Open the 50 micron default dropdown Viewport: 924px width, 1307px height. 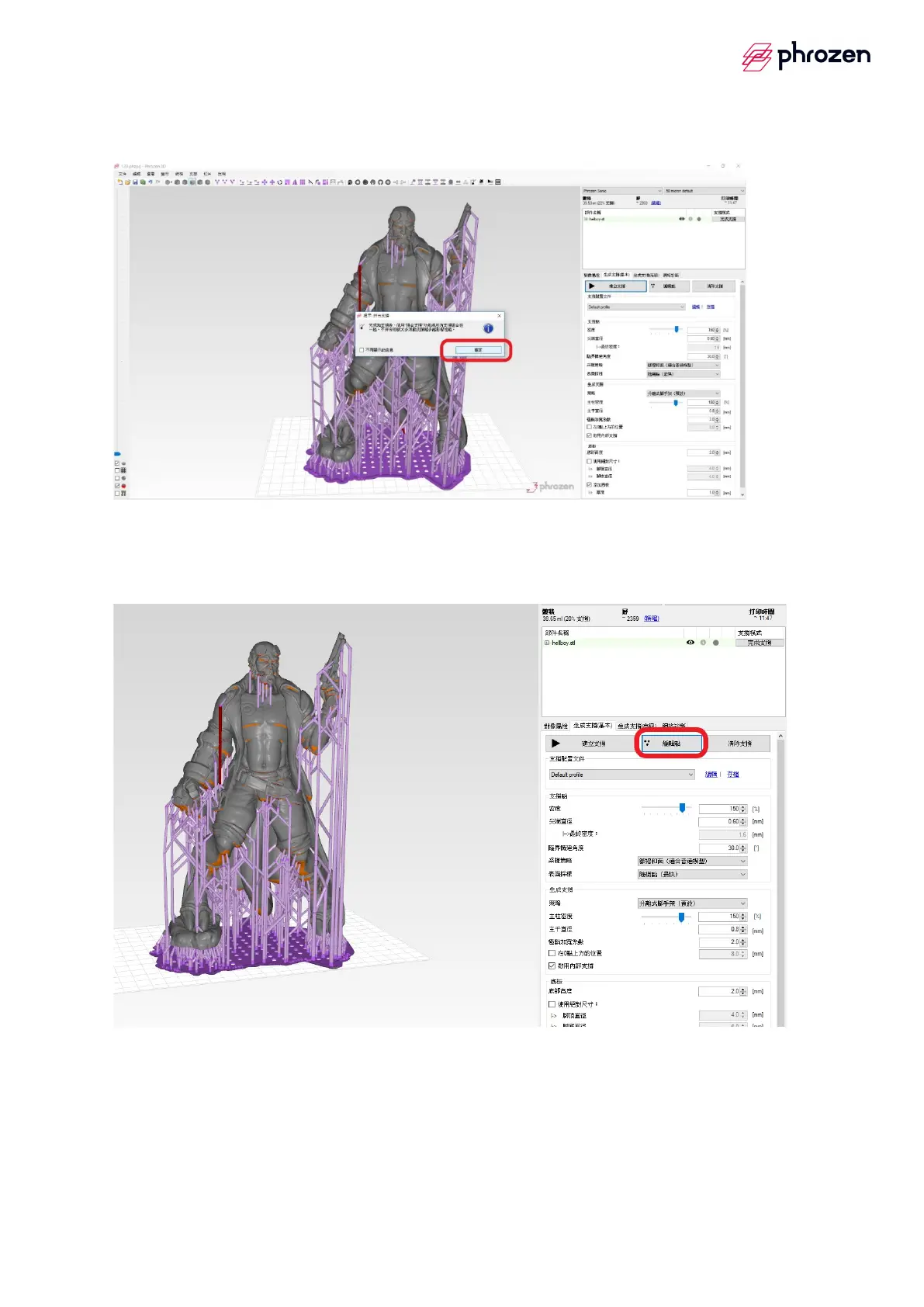704,190
